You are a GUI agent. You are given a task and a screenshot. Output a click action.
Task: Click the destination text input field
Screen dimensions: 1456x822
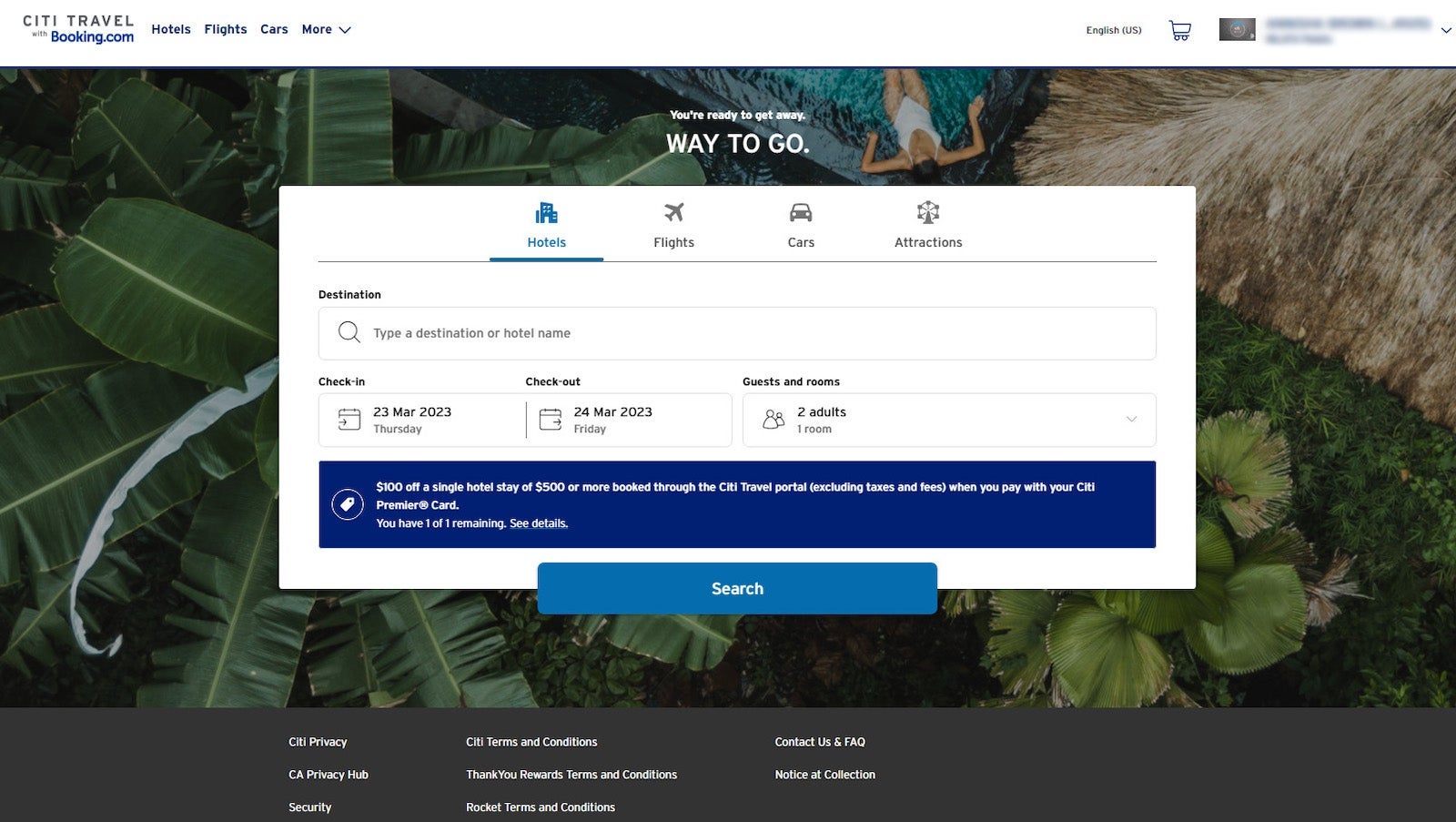[637, 332]
